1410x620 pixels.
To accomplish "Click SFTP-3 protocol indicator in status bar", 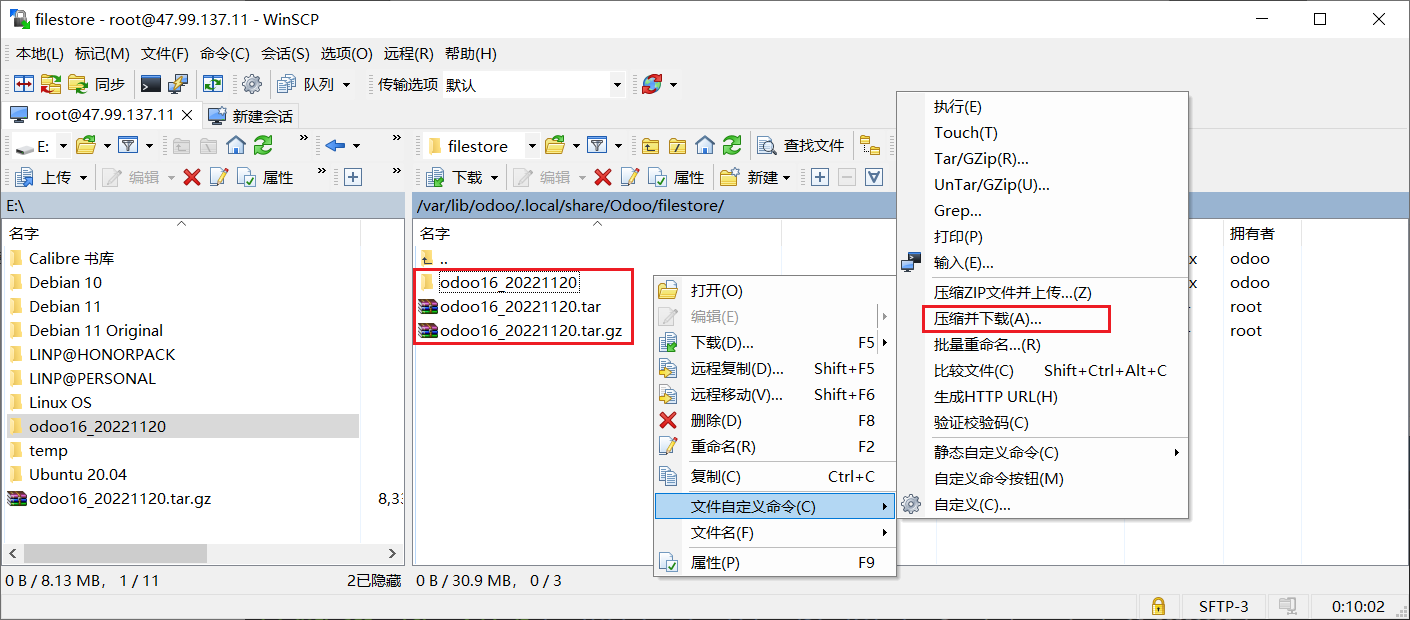I will (x=1223, y=606).
